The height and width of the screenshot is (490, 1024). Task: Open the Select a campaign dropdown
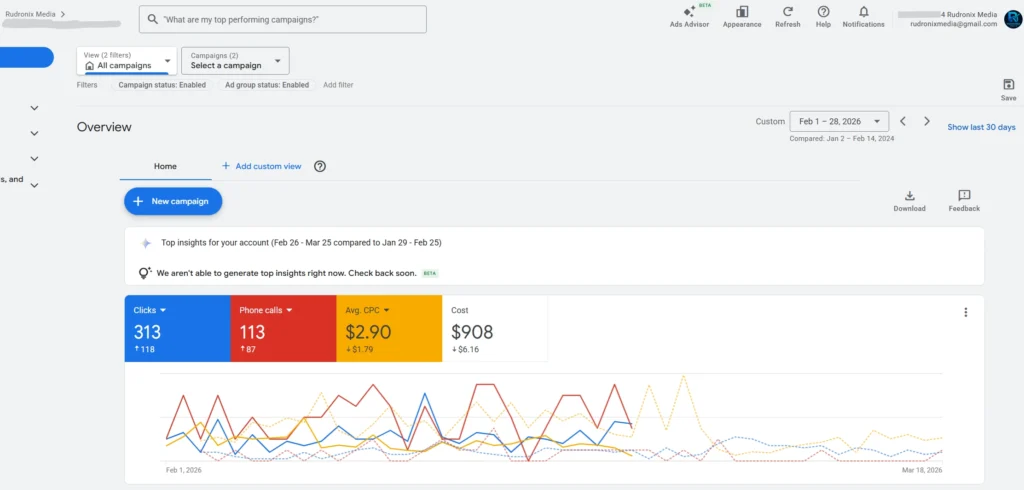[x=235, y=61]
